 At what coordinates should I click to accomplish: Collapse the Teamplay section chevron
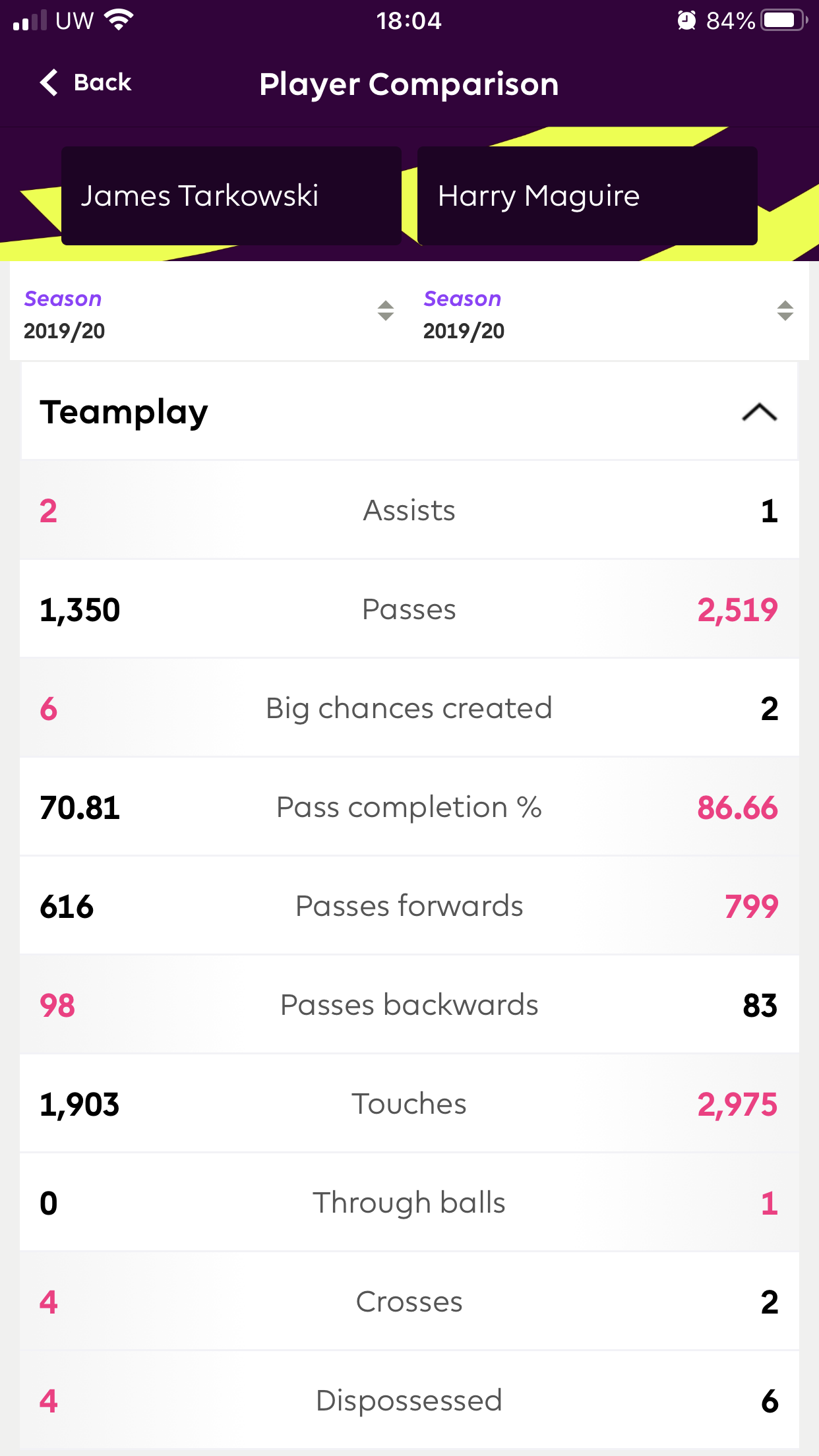(759, 412)
